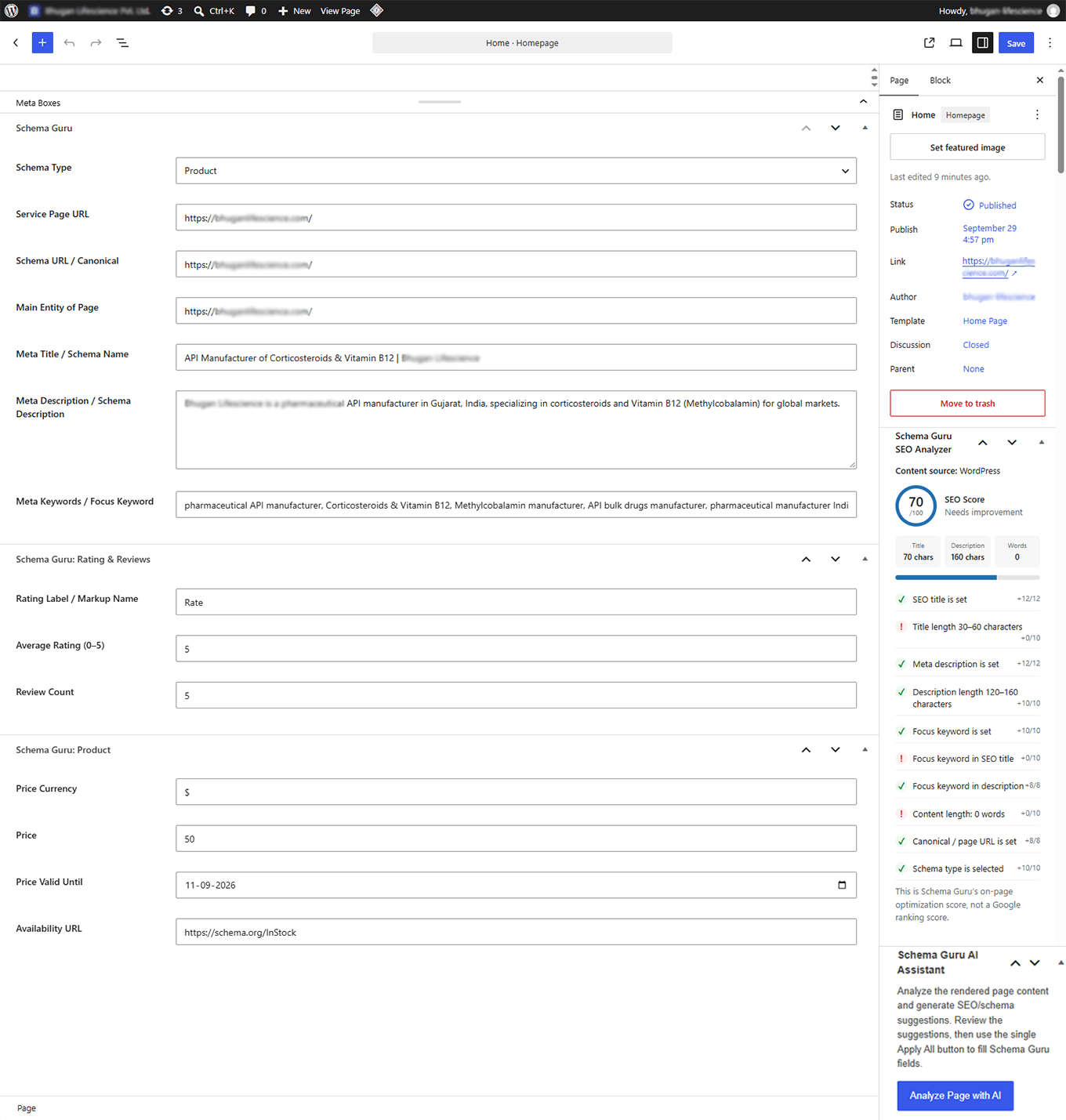Collapse the Meta Boxes section
Viewport: 1066px width, 1120px height.
coord(864,102)
